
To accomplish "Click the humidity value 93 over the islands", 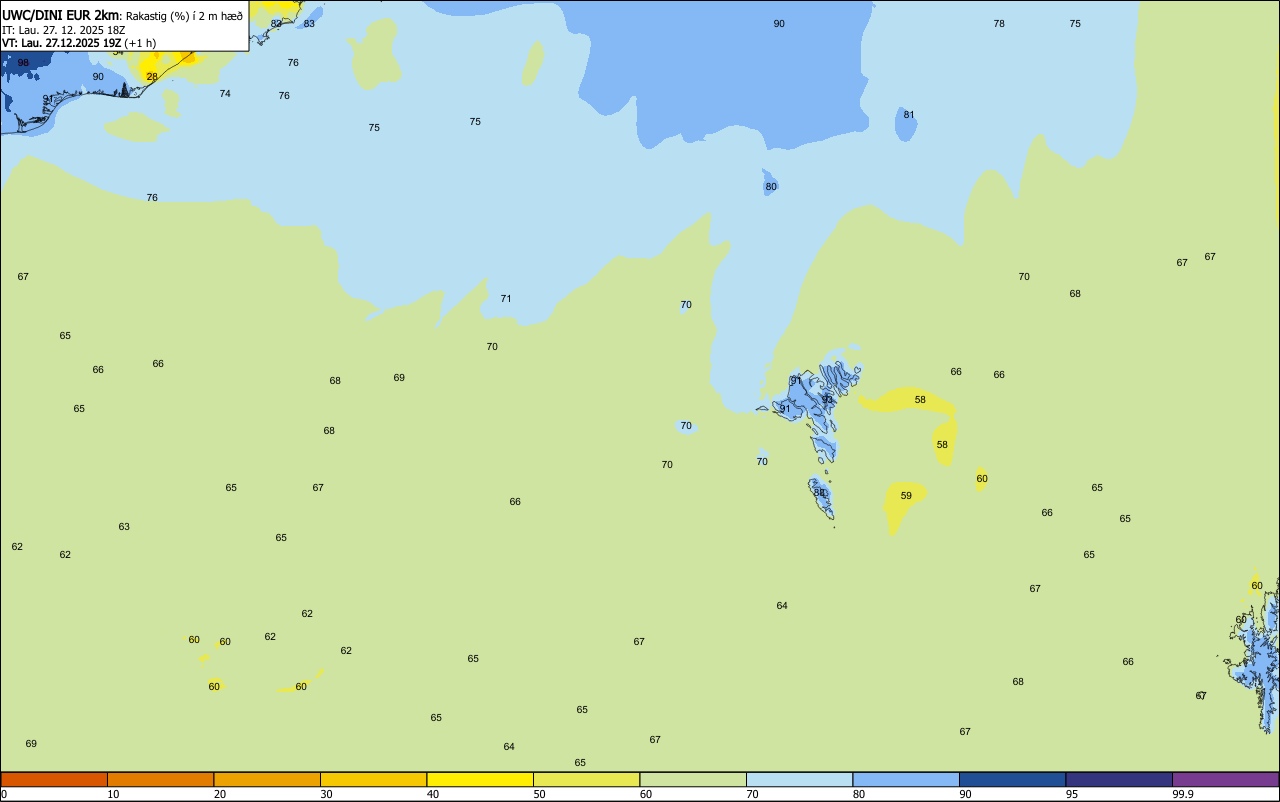I will click(x=827, y=400).
